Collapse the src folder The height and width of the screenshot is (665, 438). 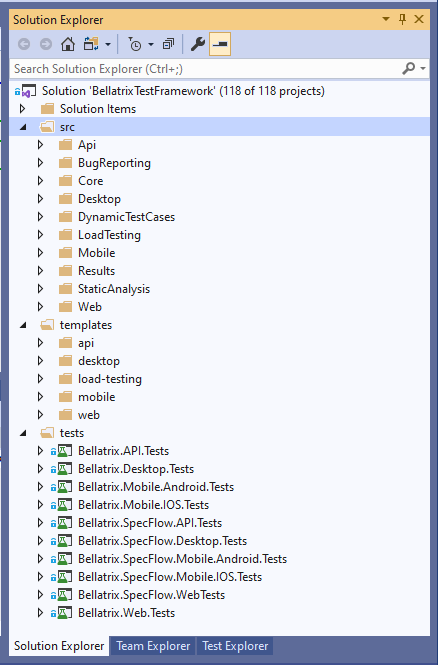click(23, 127)
